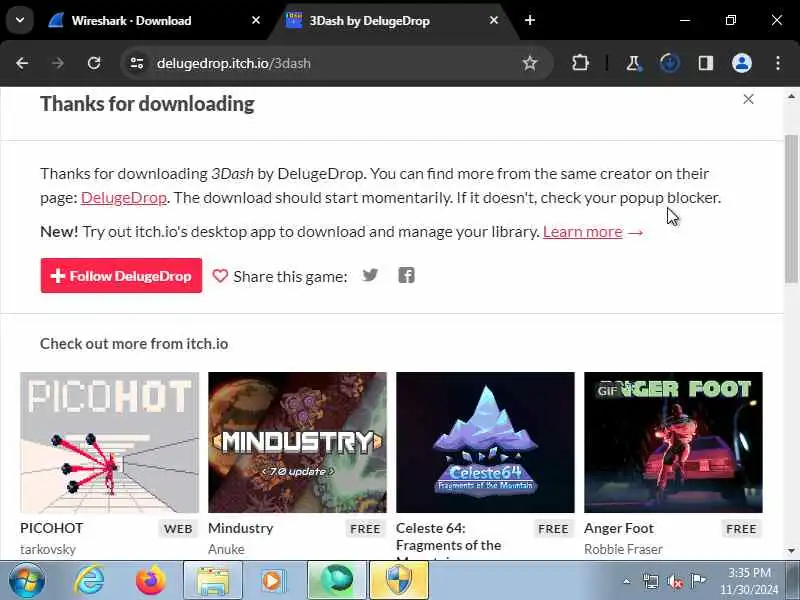Open the Anger Foot game thumbnail
This screenshot has width=800, height=600.
pyautogui.click(x=673, y=442)
